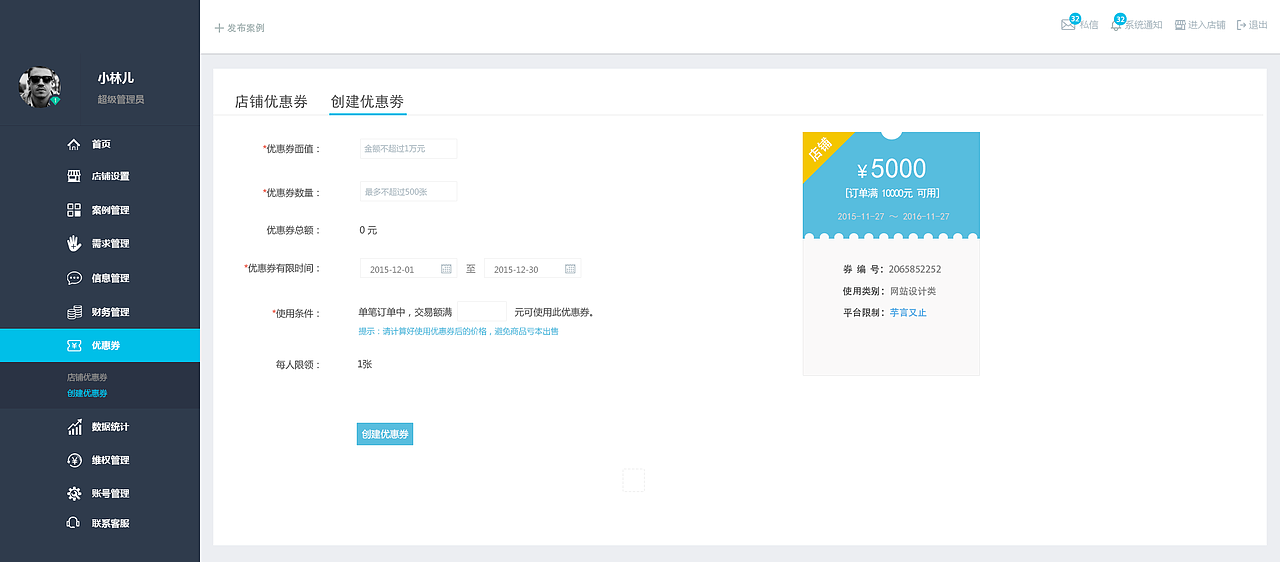This screenshot has width=1280, height=562.
Task: Open 数据统计 chart icon
Action: (x=74, y=427)
